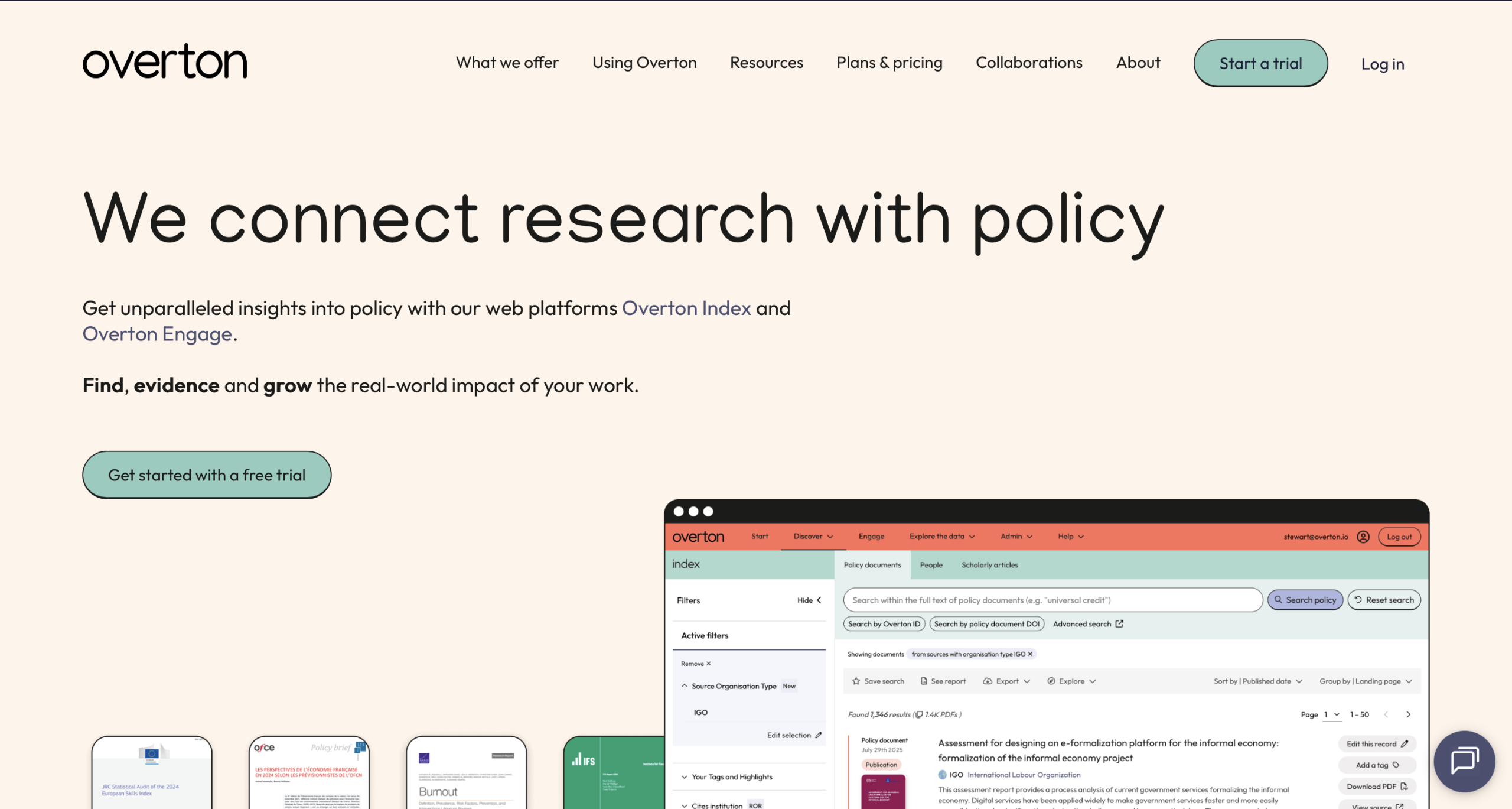Screen dimensions: 1512x809
Task: Follow the Overton Index link
Action: point(686,308)
